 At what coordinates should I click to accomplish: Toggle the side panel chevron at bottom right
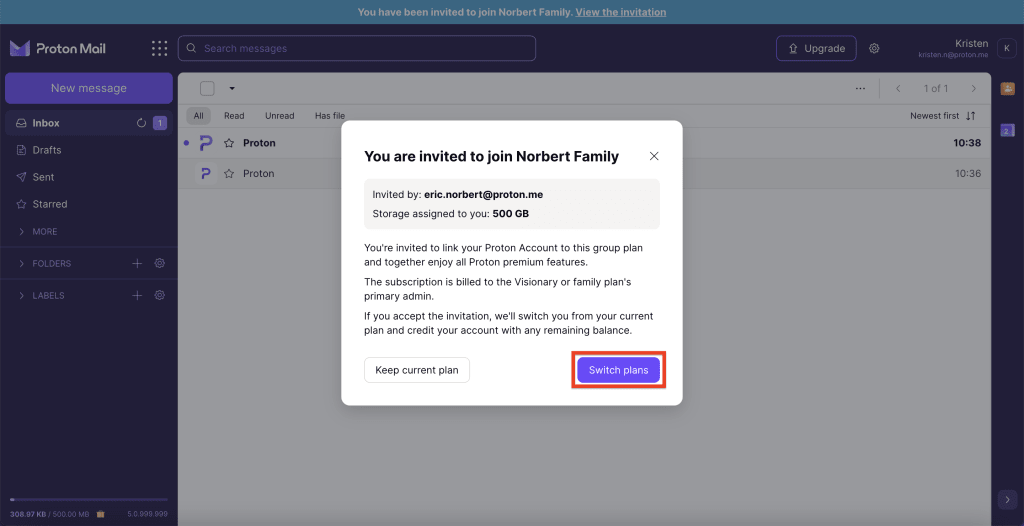click(x=1007, y=499)
